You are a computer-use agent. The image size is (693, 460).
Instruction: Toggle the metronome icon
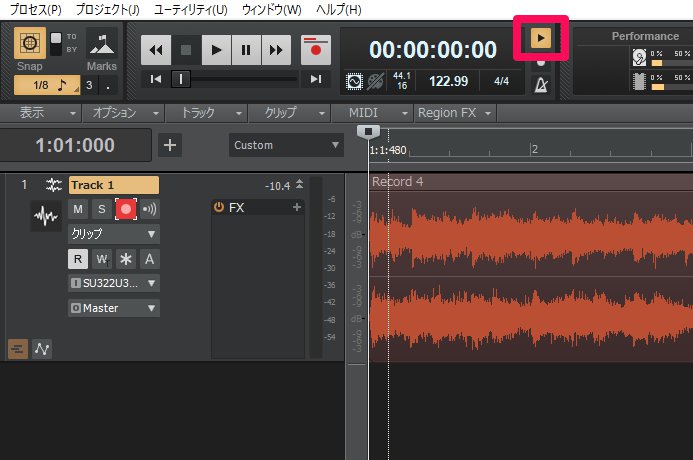tap(540, 83)
